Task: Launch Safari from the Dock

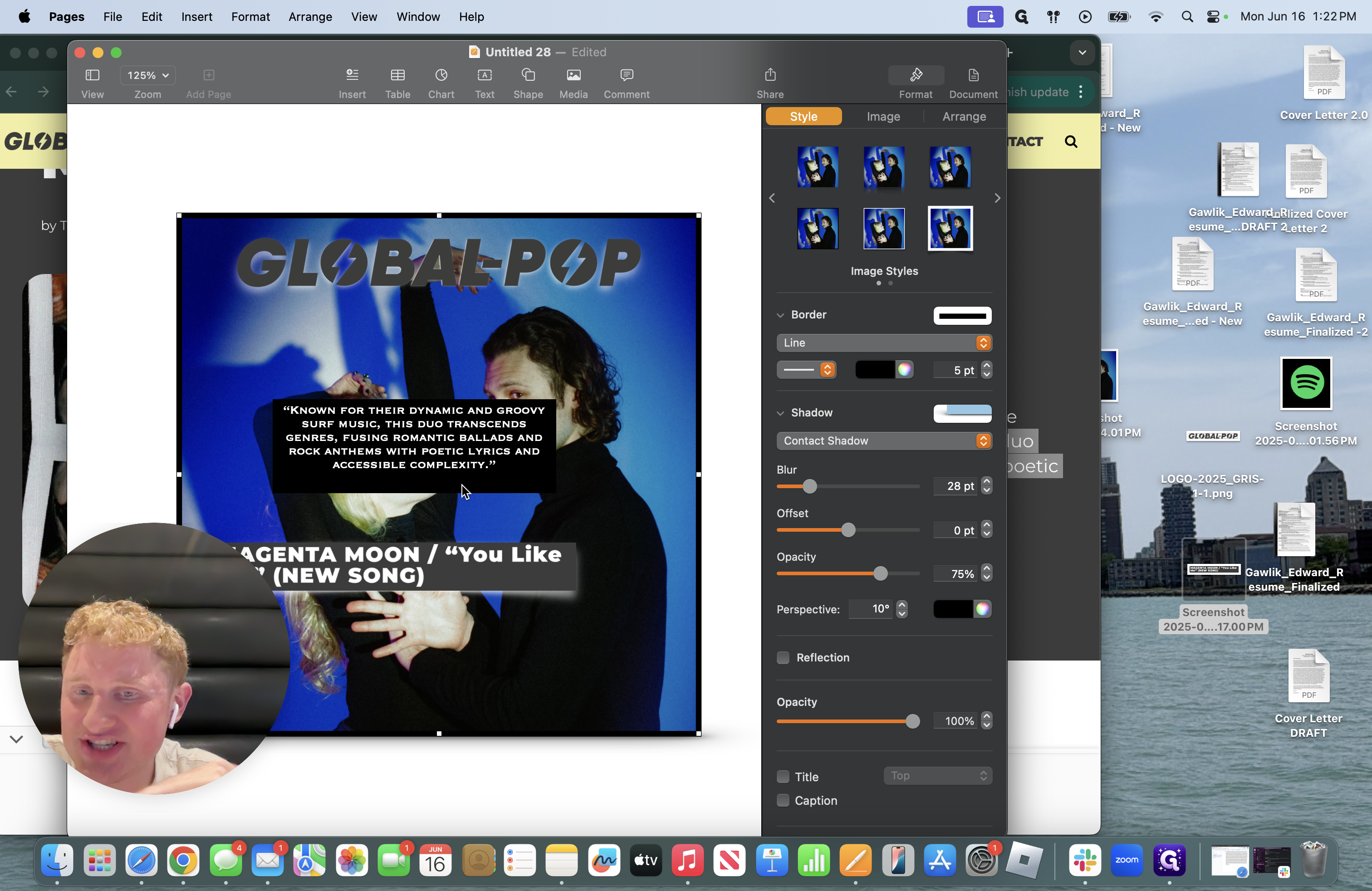Action: (141, 861)
